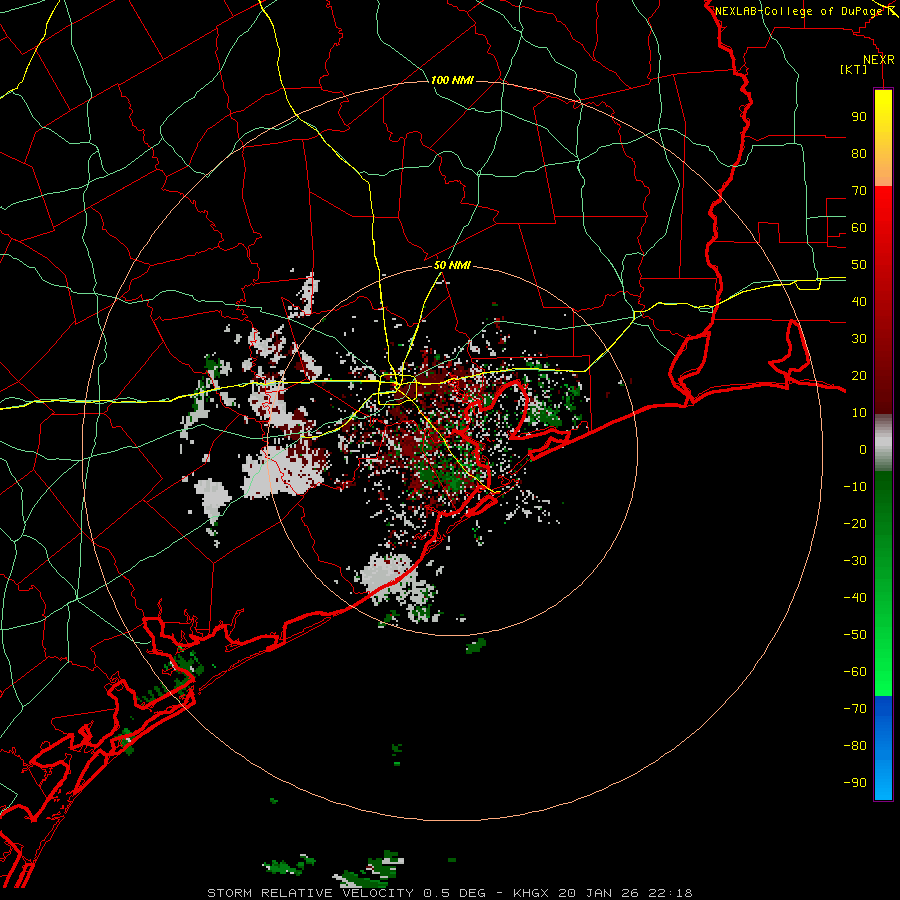
Task: Click the -60 value on velocity scale
Action: tap(855, 672)
